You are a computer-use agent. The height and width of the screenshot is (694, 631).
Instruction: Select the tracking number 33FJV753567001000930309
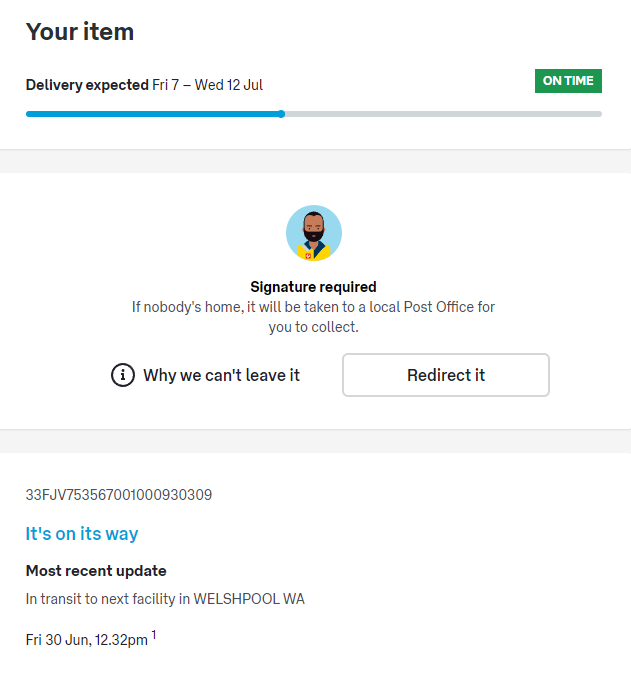(119, 495)
